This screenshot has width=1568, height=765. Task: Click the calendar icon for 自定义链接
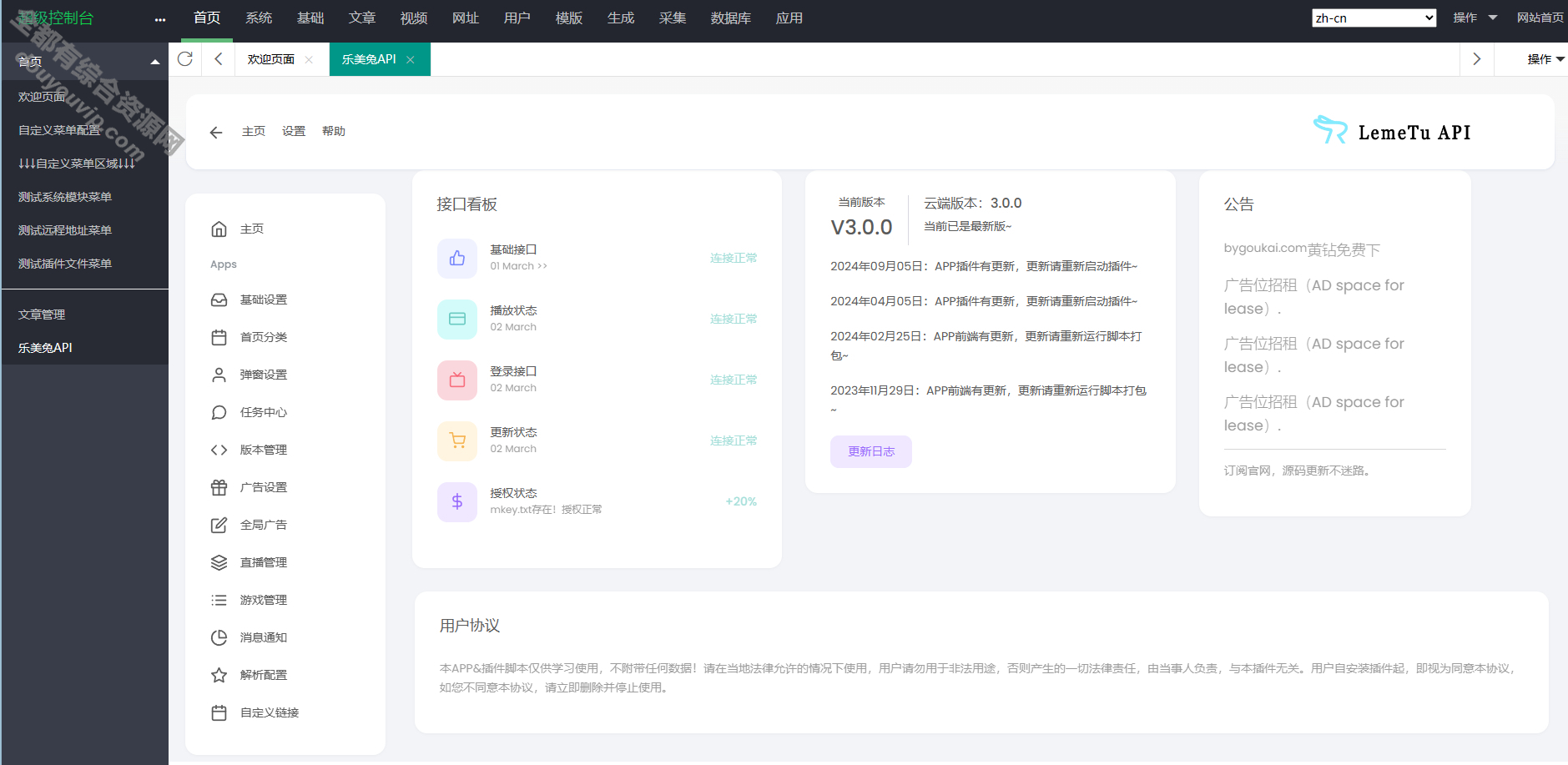(x=219, y=712)
